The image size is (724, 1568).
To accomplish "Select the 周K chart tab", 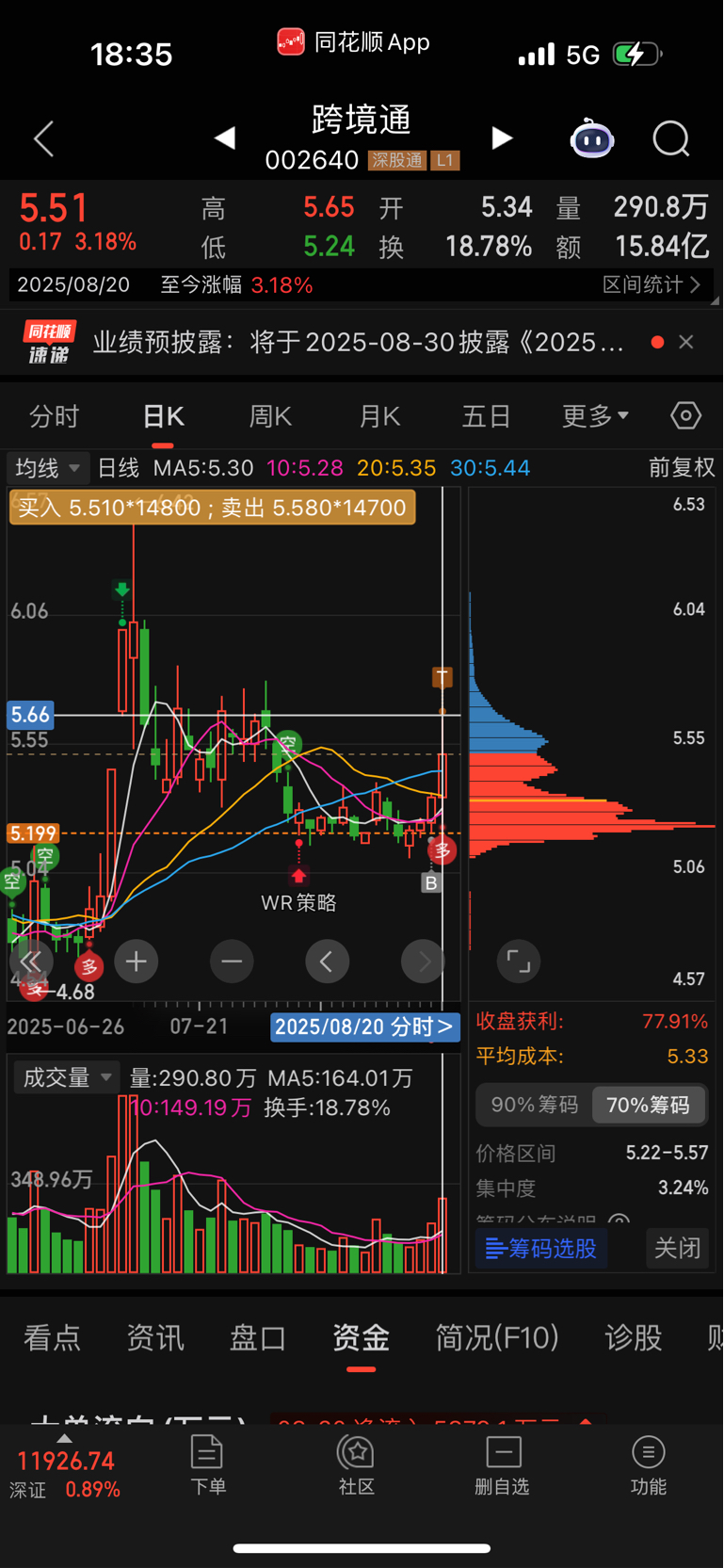I will pos(270,415).
